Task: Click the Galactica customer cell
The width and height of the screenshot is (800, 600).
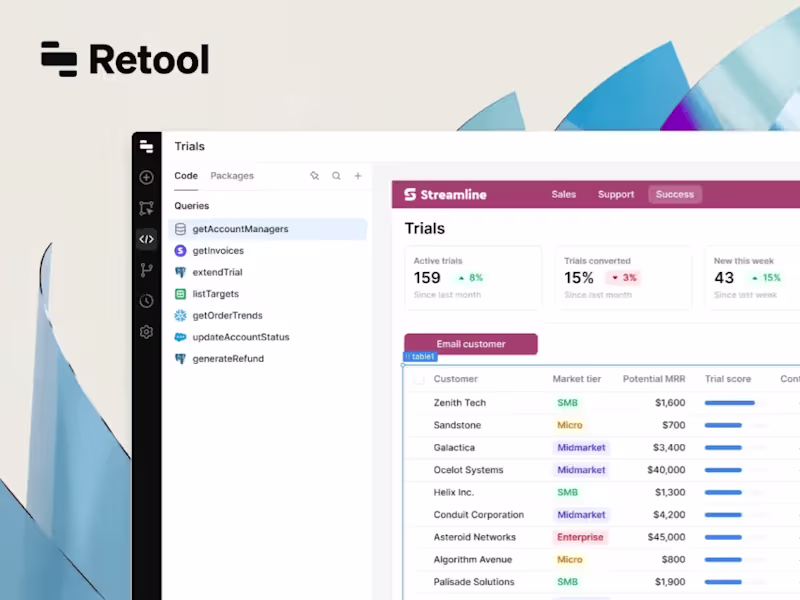Action: [x=454, y=448]
